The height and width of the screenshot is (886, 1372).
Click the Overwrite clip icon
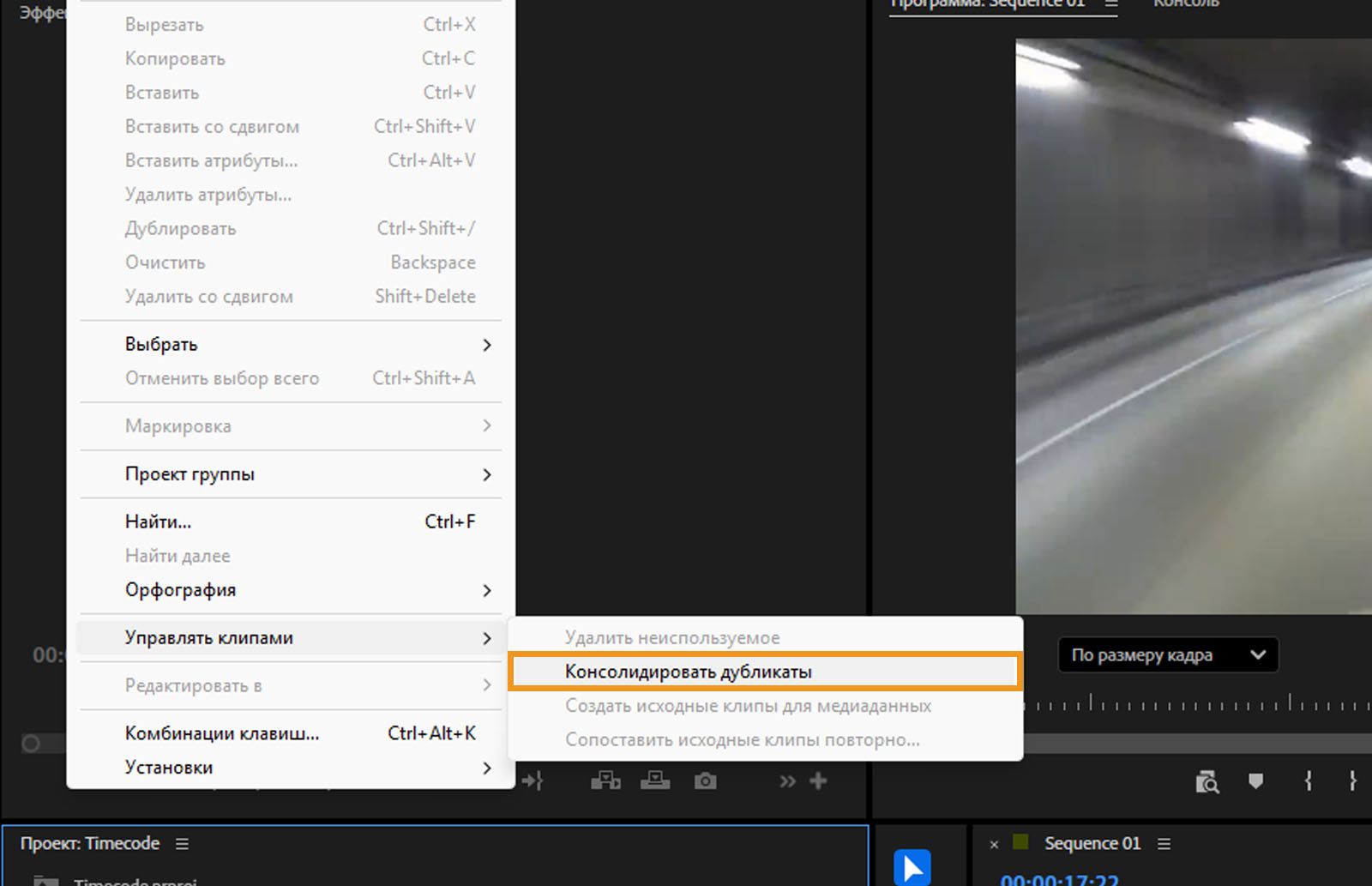click(655, 781)
